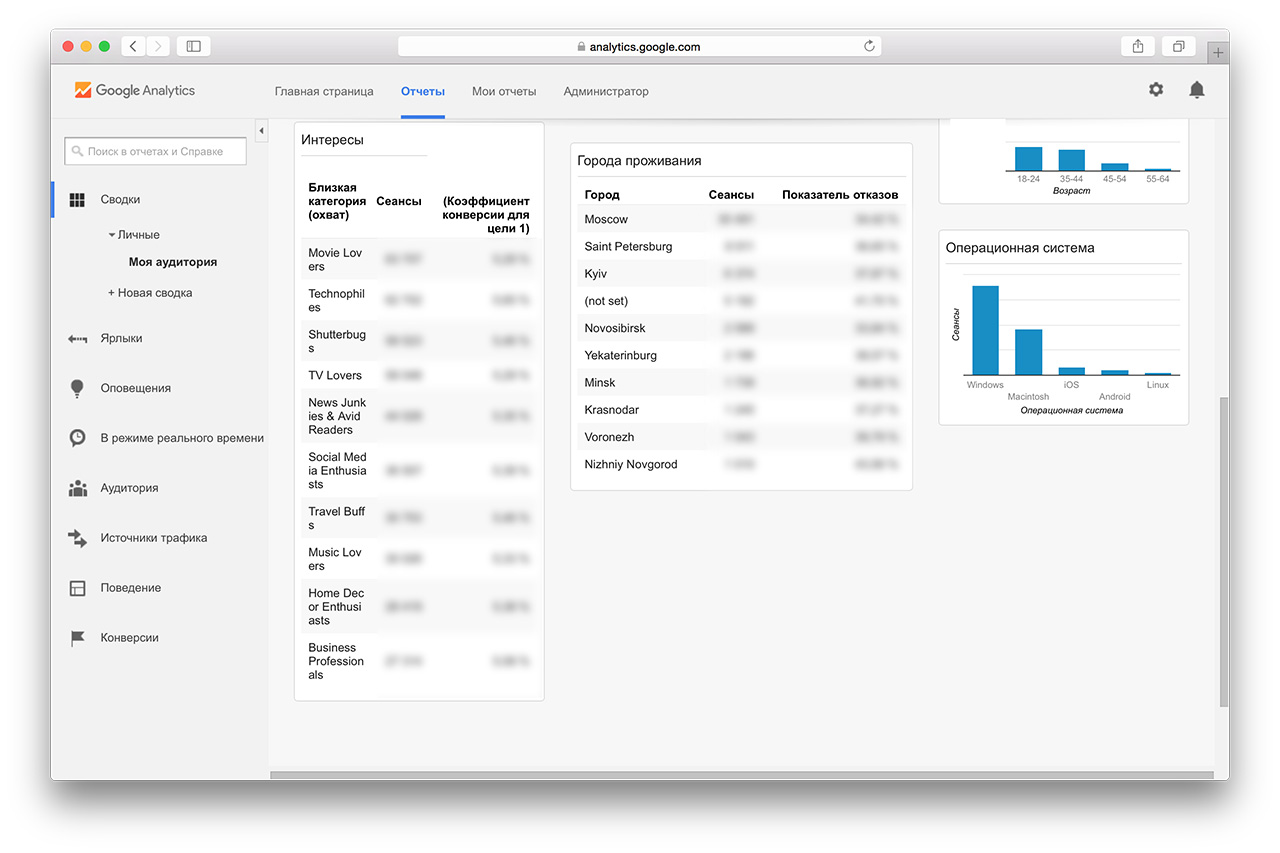Click the Оповещения lightbulb icon
The image size is (1280, 853).
pos(77,388)
